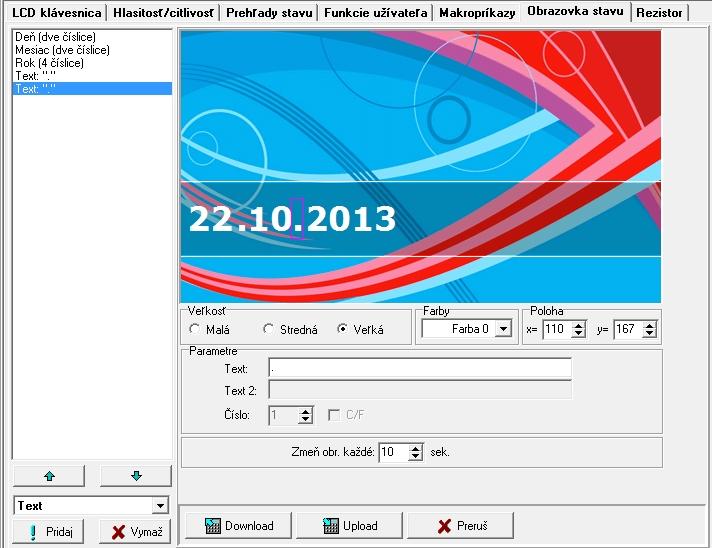The image size is (712, 548).
Task: Increase the Zmeň obr. každé seconds value
Action: pyautogui.click(x=415, y=448)
